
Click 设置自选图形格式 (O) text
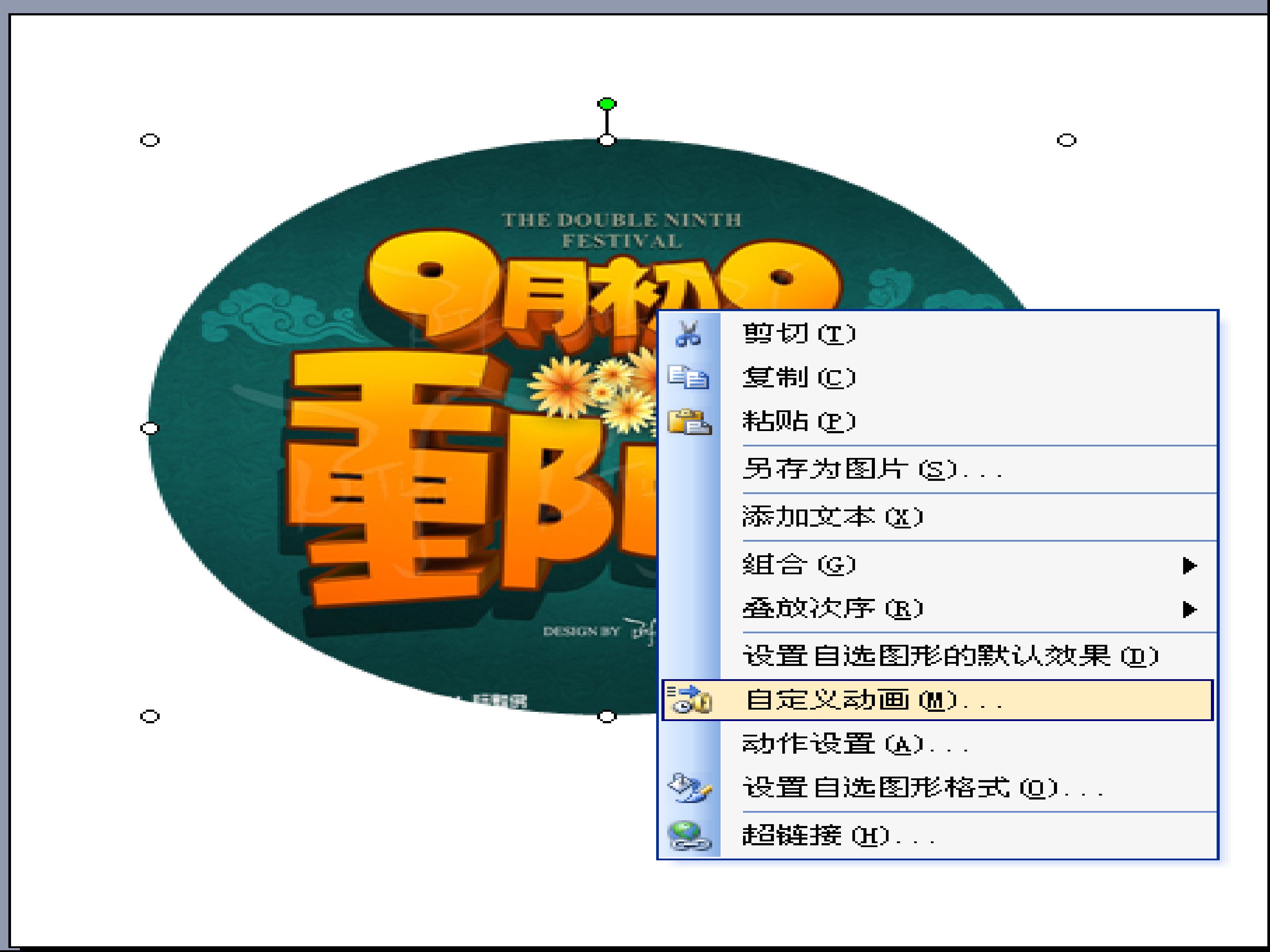tap(923, 787)
